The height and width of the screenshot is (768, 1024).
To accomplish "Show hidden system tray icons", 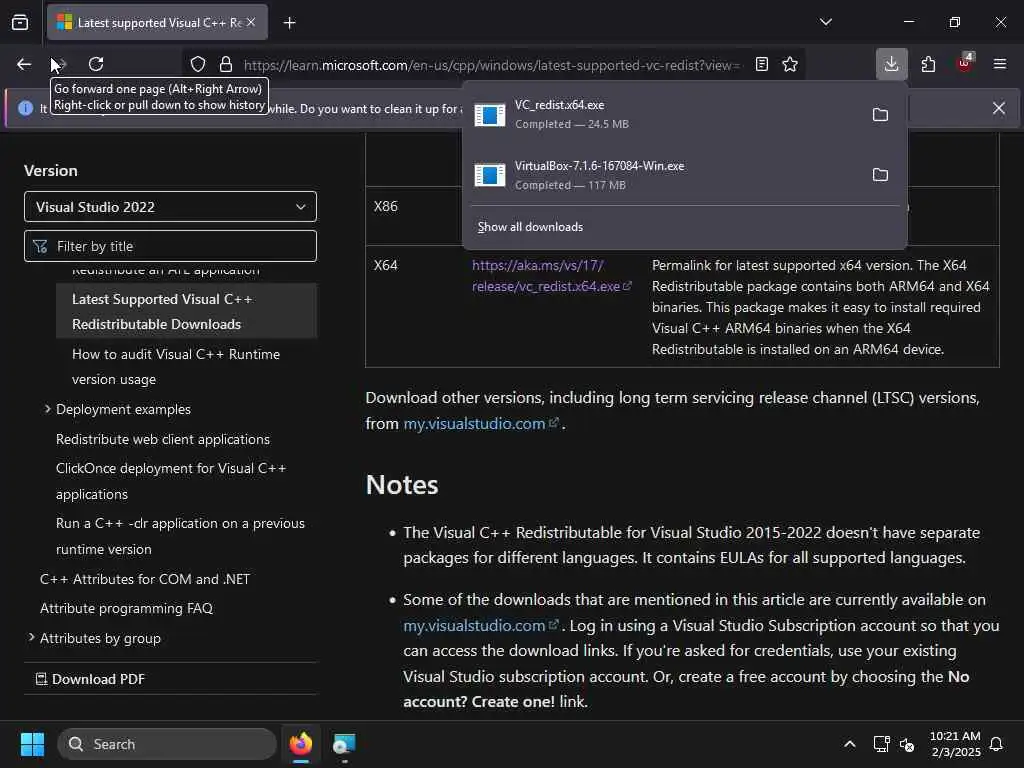I will (850, 744).
